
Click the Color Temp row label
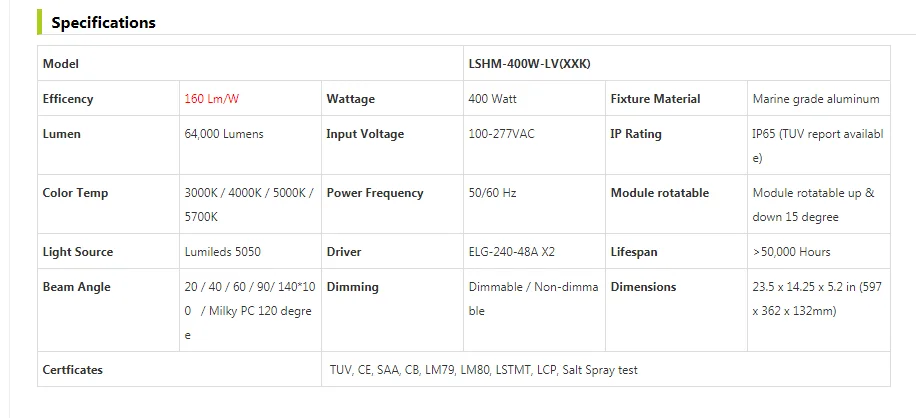(76, 193)
